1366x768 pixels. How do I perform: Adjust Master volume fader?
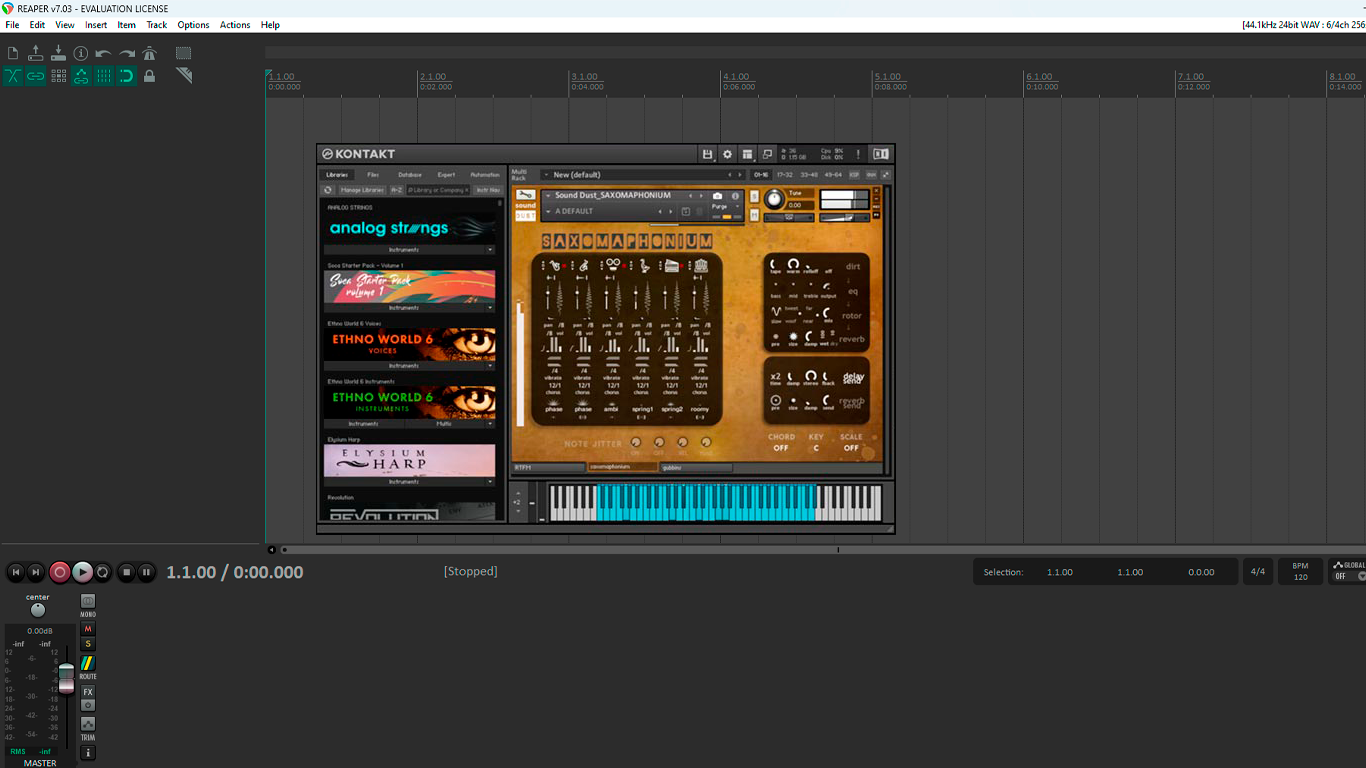click(x=66, y=677)
